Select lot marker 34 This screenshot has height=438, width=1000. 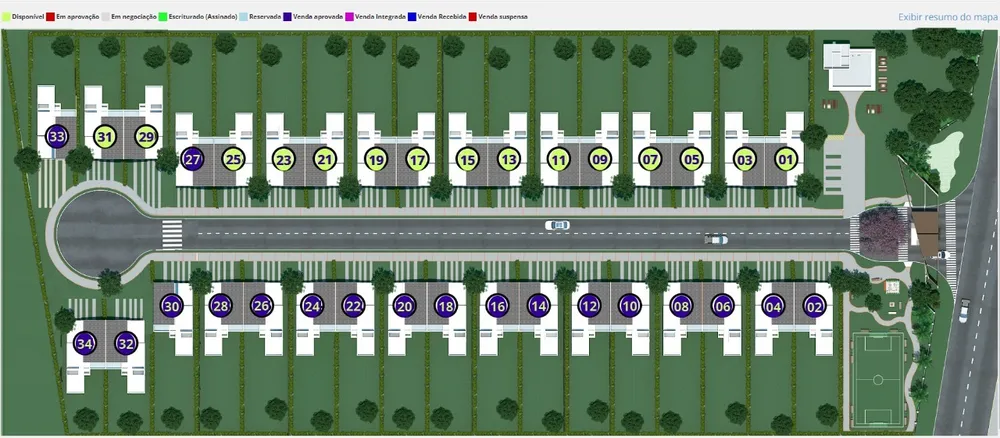click(x=84, y=344)
